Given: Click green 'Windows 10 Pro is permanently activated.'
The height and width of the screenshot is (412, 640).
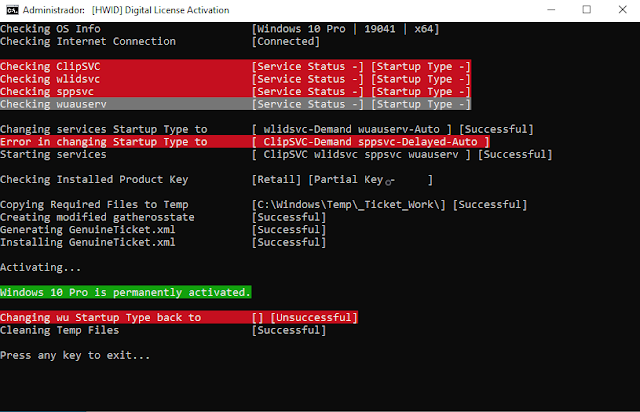Looking at the screenshot, I should pos(125,292).
